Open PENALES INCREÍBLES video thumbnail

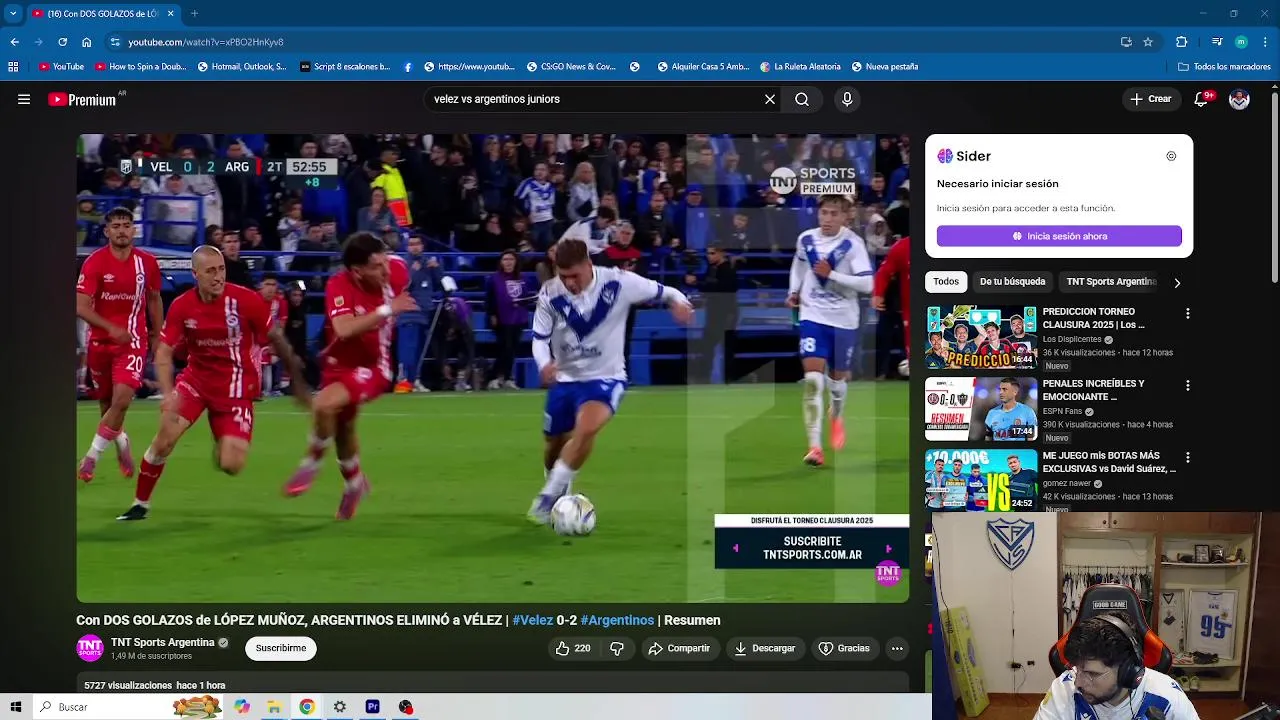[x=981, y=409]
